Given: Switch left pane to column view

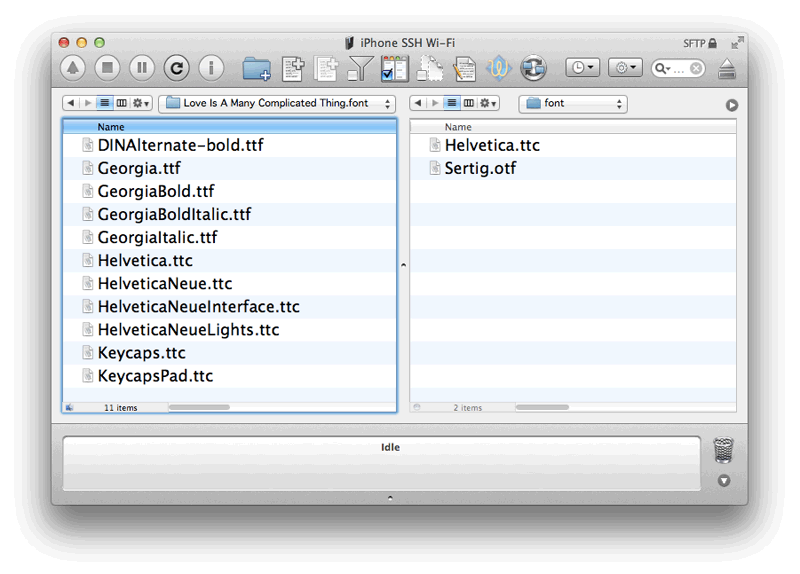Looking at the screenshot, I should pyautogui.click(x=121, y=103).
